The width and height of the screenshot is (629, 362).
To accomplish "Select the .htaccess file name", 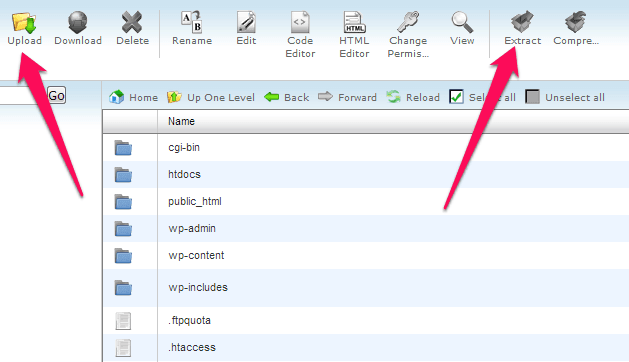I will pos(192,347).
